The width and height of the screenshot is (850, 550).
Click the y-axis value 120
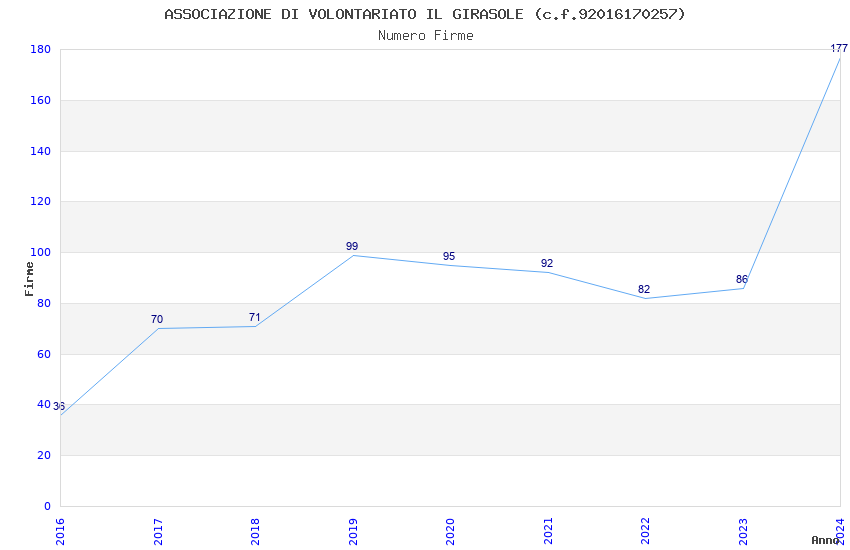41,201
